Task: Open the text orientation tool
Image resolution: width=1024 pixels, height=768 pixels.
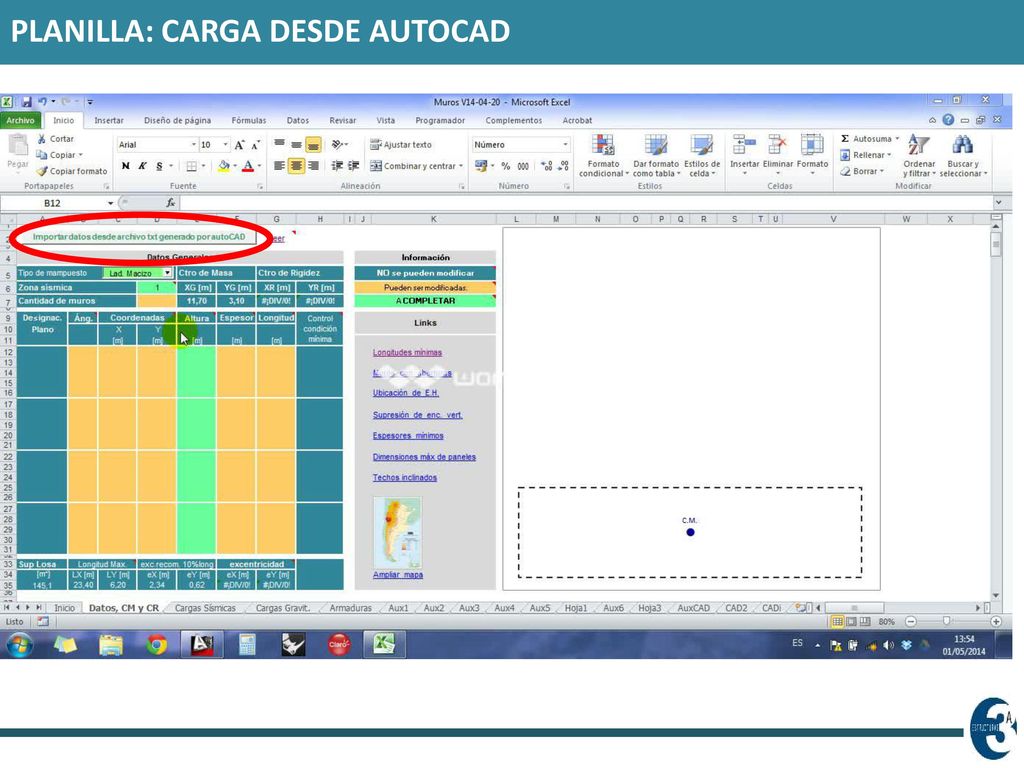Action: point(338,144)
